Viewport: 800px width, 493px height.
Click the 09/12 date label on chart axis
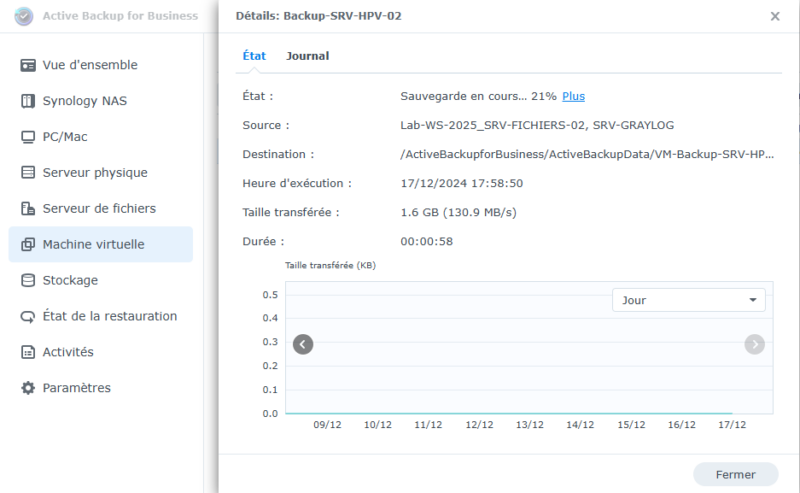coord(327,425)
